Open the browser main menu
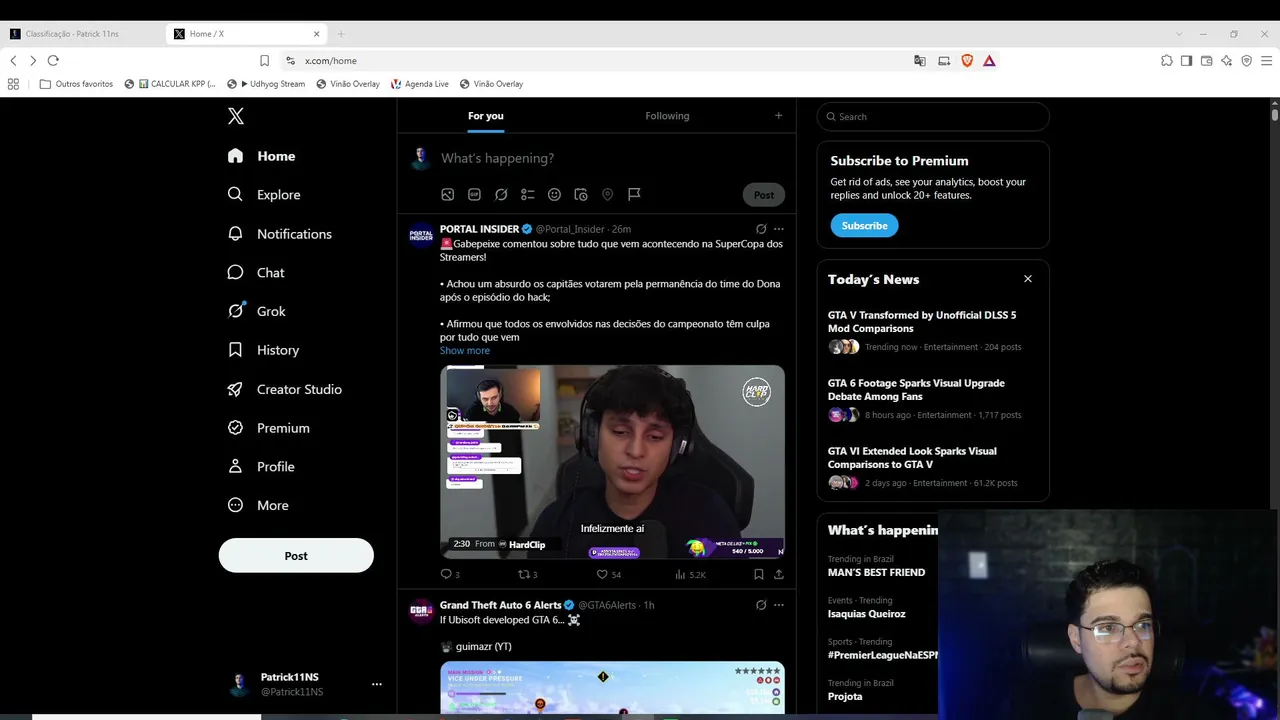This screenshot has width=1280, height=720. click(1265, 61)
